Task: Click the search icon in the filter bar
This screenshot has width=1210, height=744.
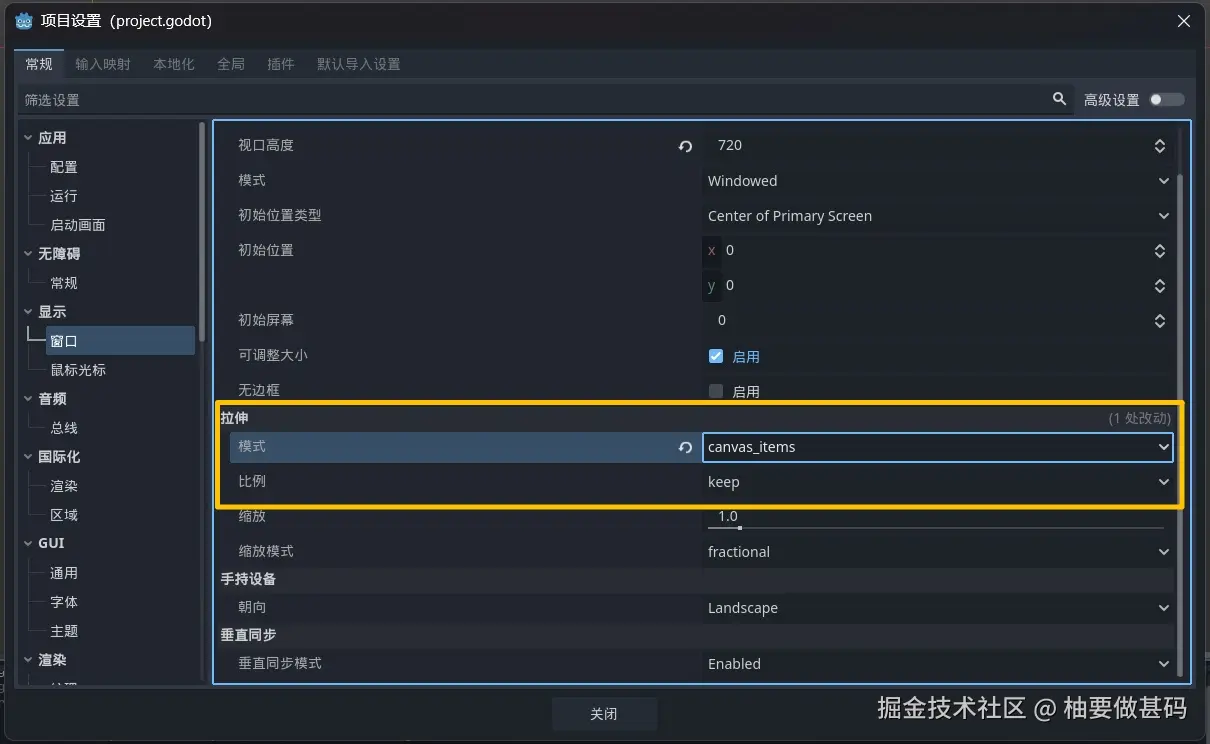Action: (x=1060, y=99)
